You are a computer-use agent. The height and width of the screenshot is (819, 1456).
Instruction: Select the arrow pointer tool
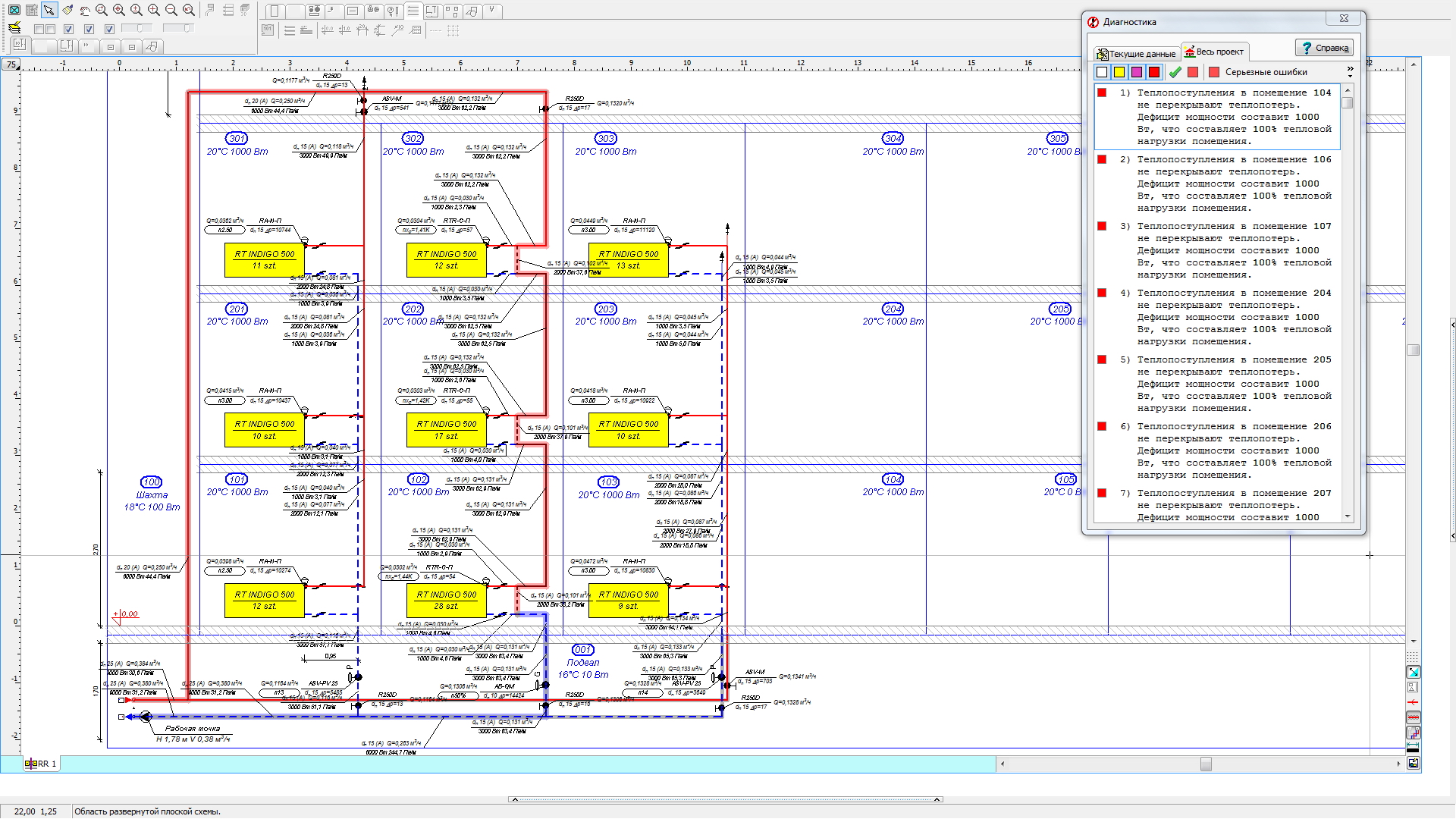(49, 10)
